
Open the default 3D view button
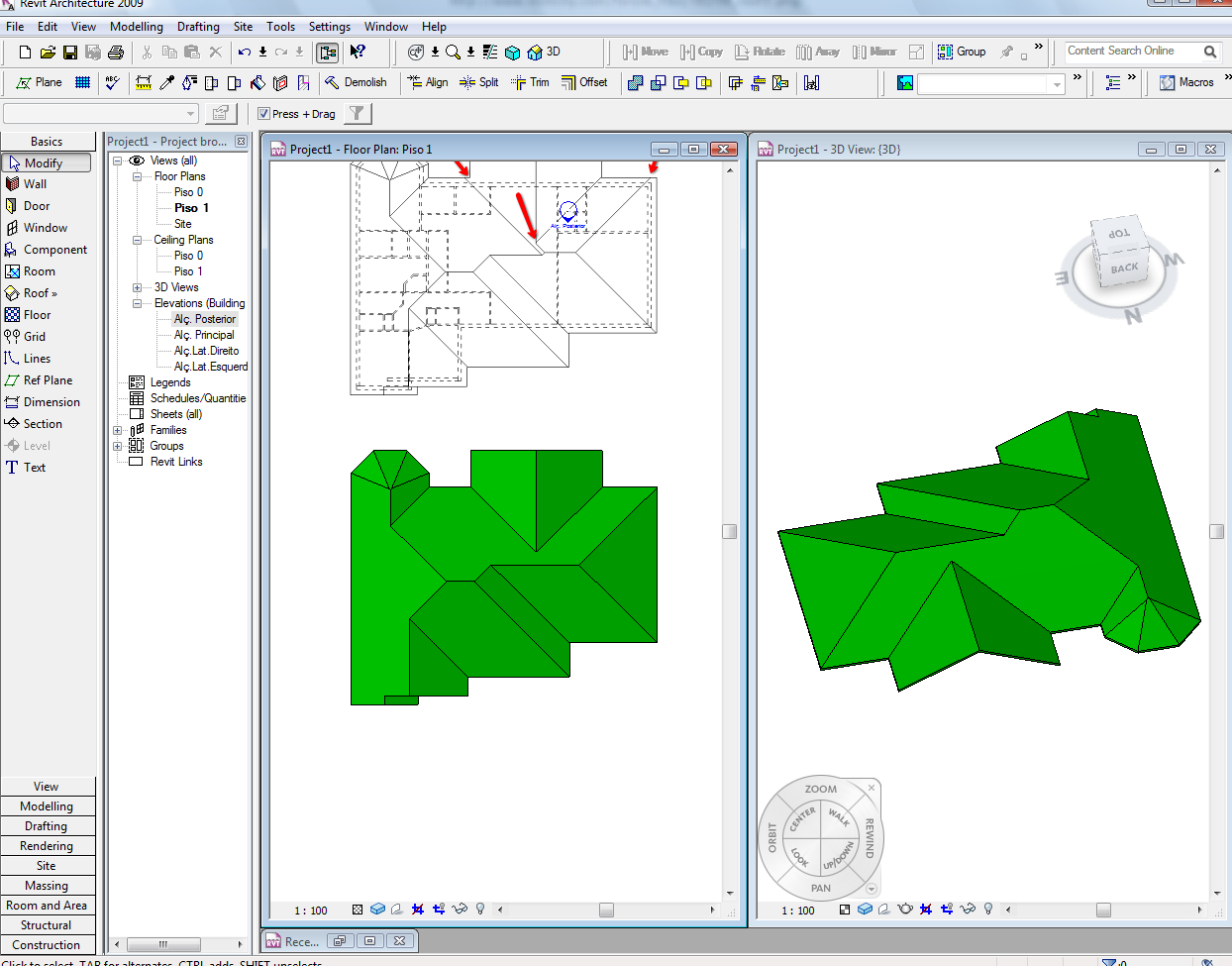(544, 52)
